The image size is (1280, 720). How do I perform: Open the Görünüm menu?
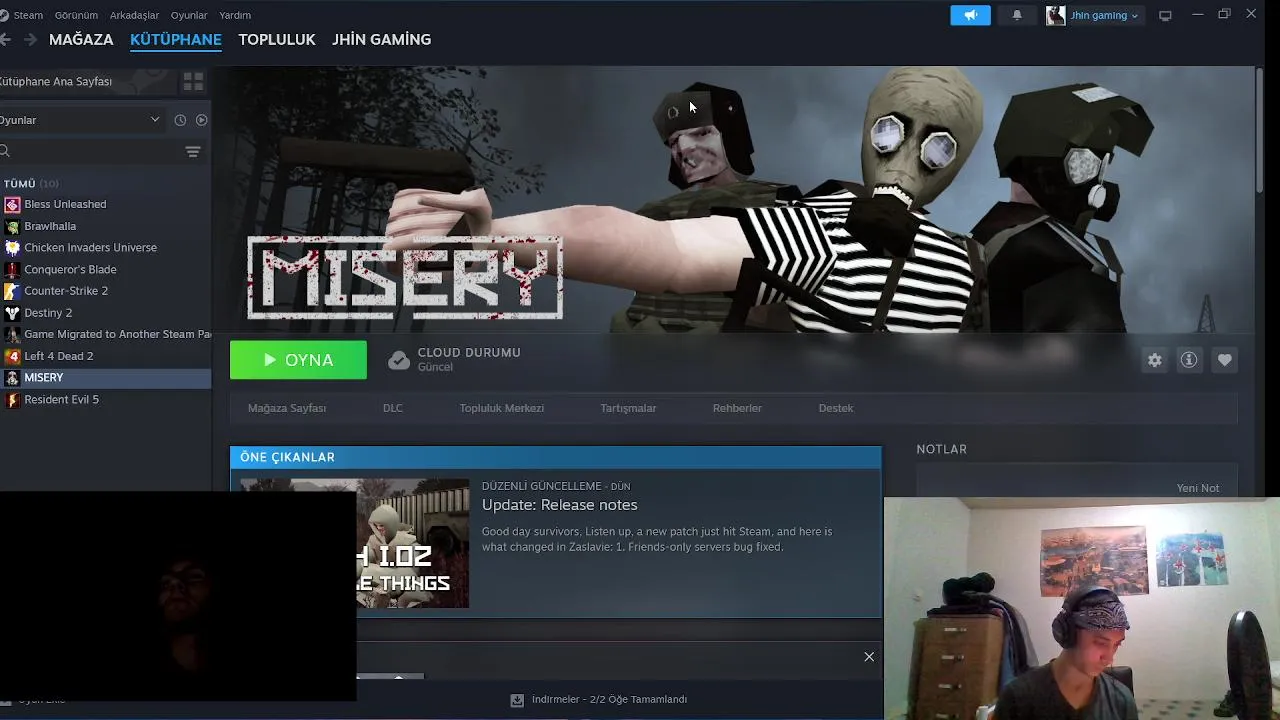pyautogui.click(x=76, y=15)
